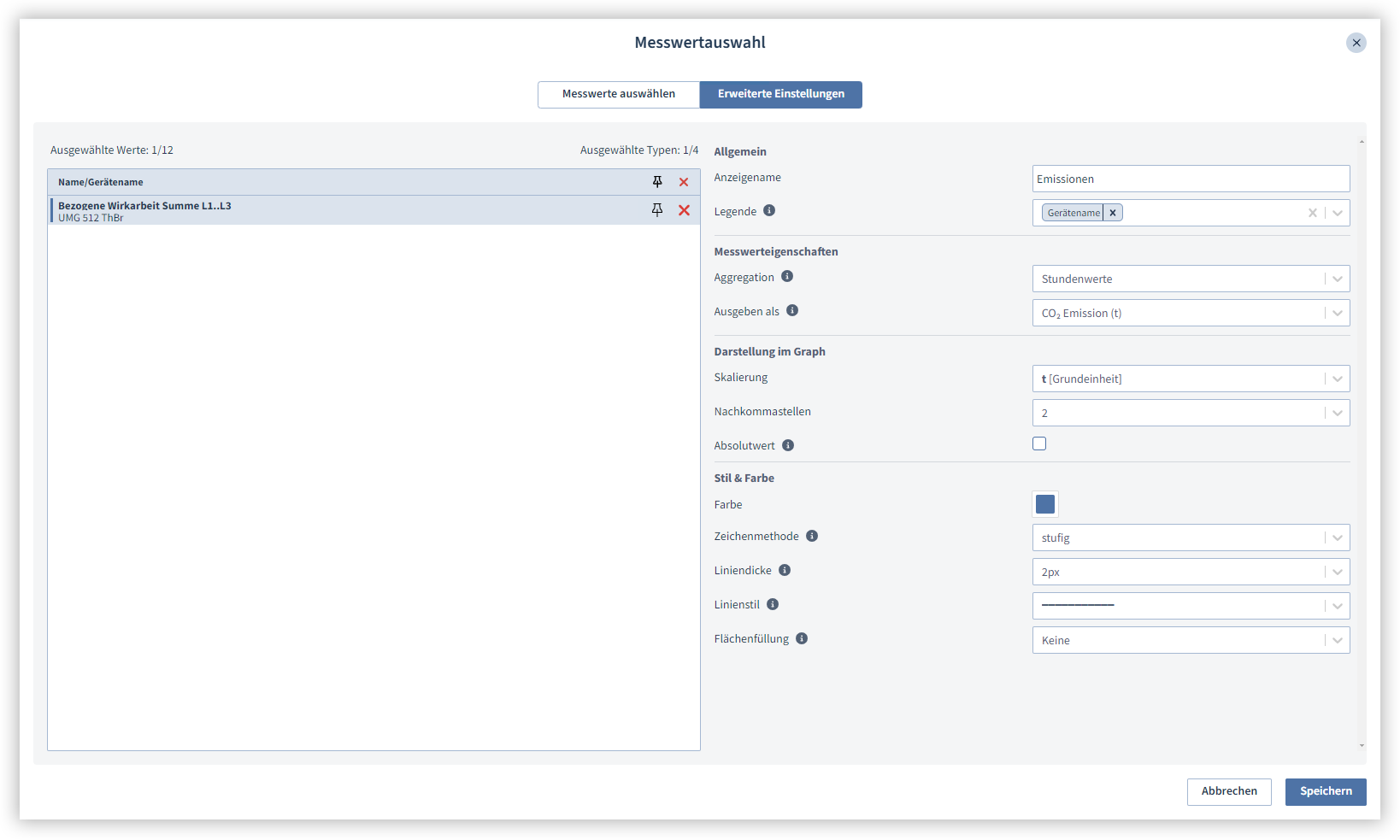Open the Legende info tooltip
The image size is (1400, 840).
(770, 210)
